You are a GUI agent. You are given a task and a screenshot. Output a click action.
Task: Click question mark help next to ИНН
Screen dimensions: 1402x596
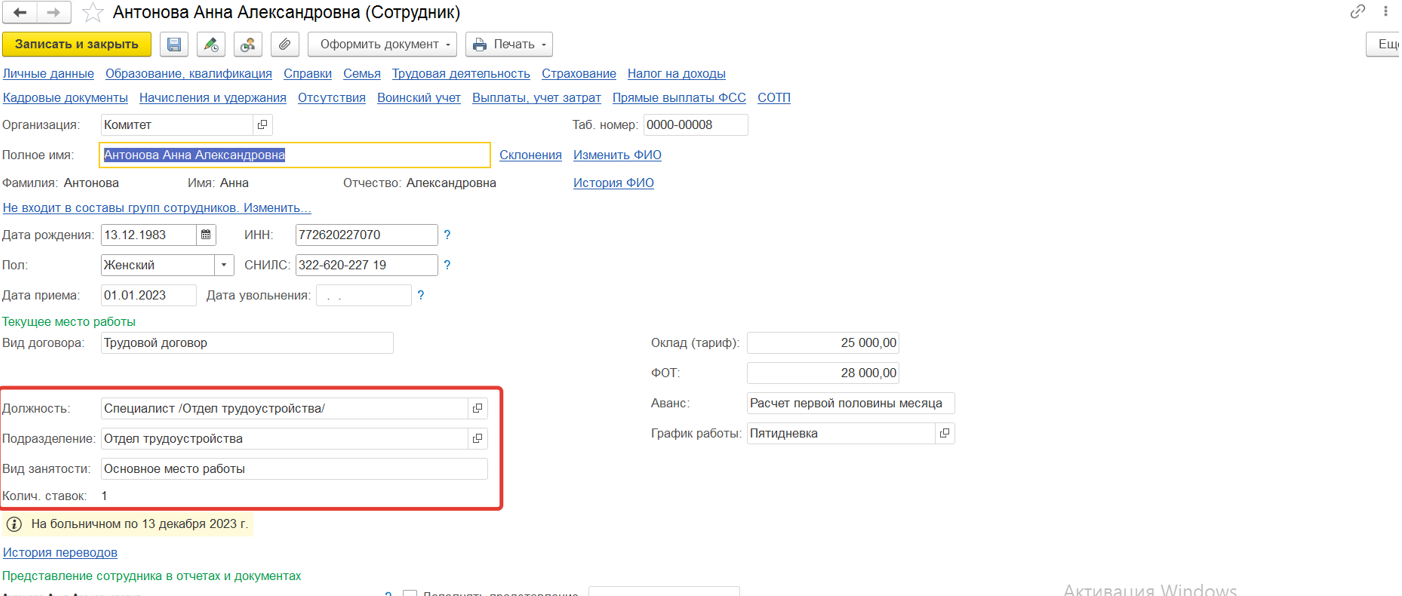(x=447, y=235)
